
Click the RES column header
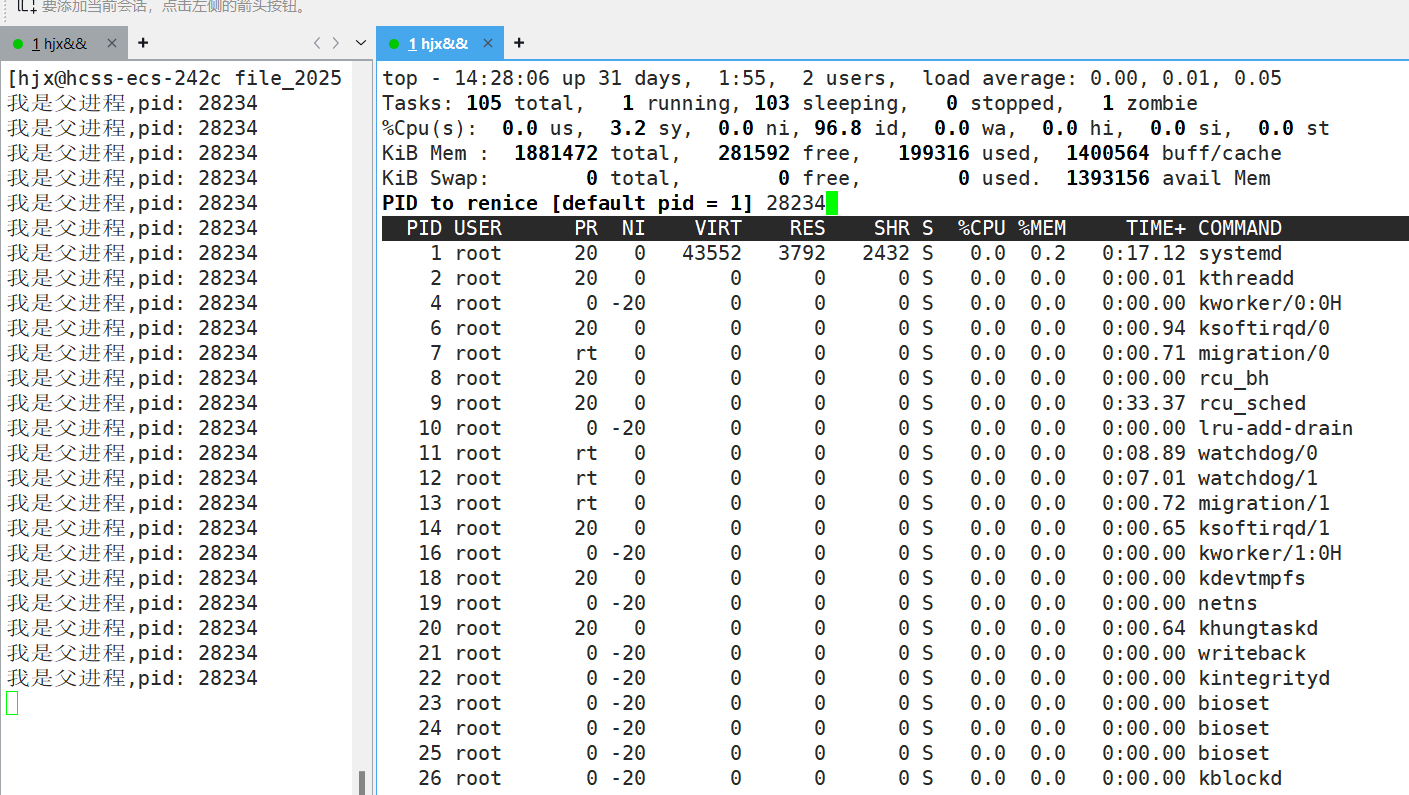coord(808,228)
